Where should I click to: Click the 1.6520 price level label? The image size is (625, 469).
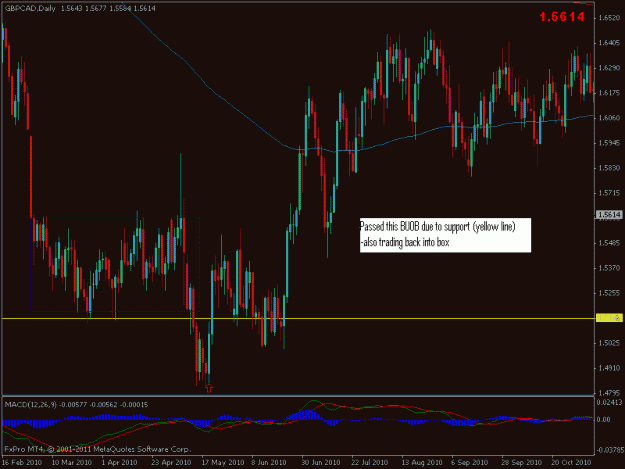(x=609, y=18)
